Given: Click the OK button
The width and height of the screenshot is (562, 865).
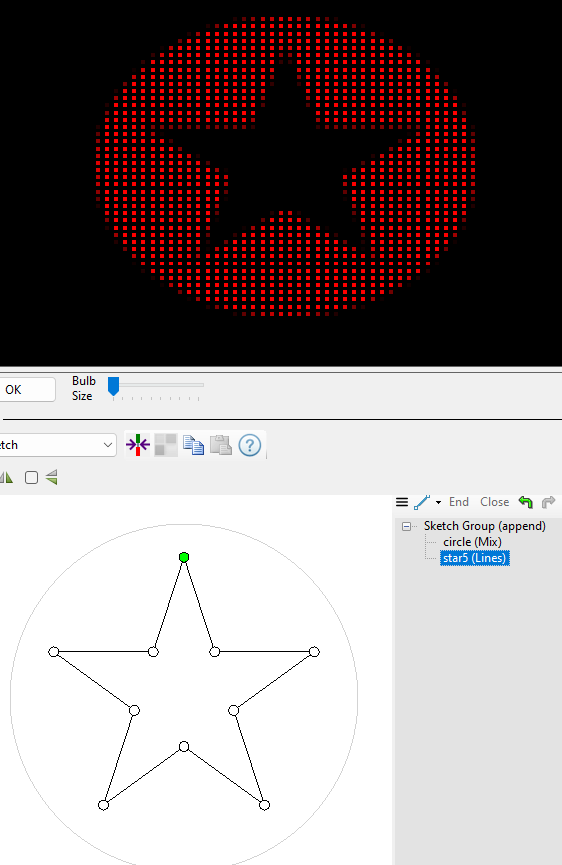Looking at the screenshot, I should click(27, 389).
